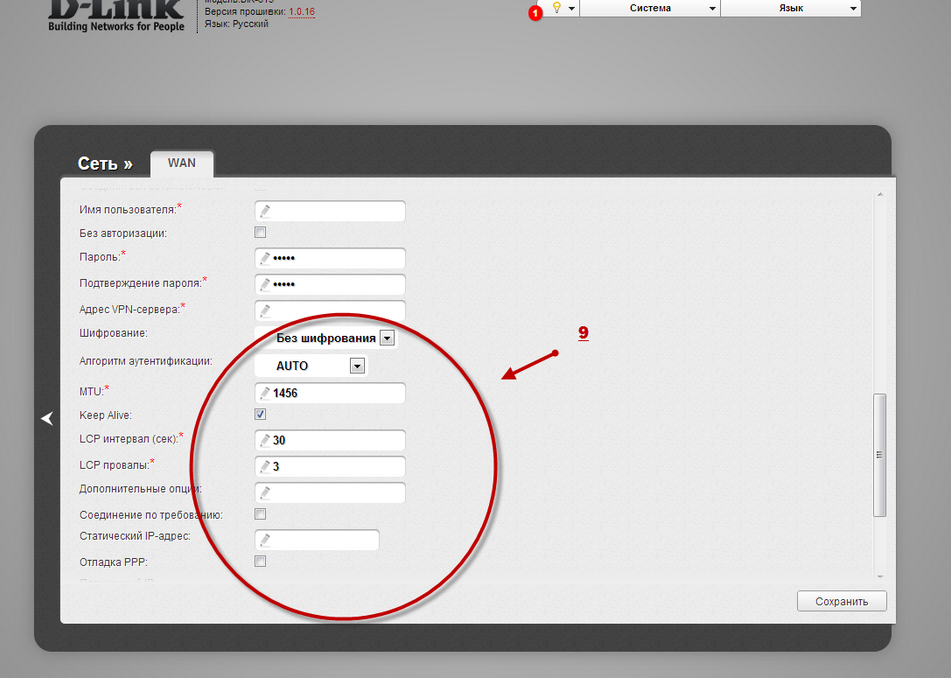Viewport: 951px width, 678px height.
Task: Click the vertical scrollbar thumb
Action: [879, 455]
